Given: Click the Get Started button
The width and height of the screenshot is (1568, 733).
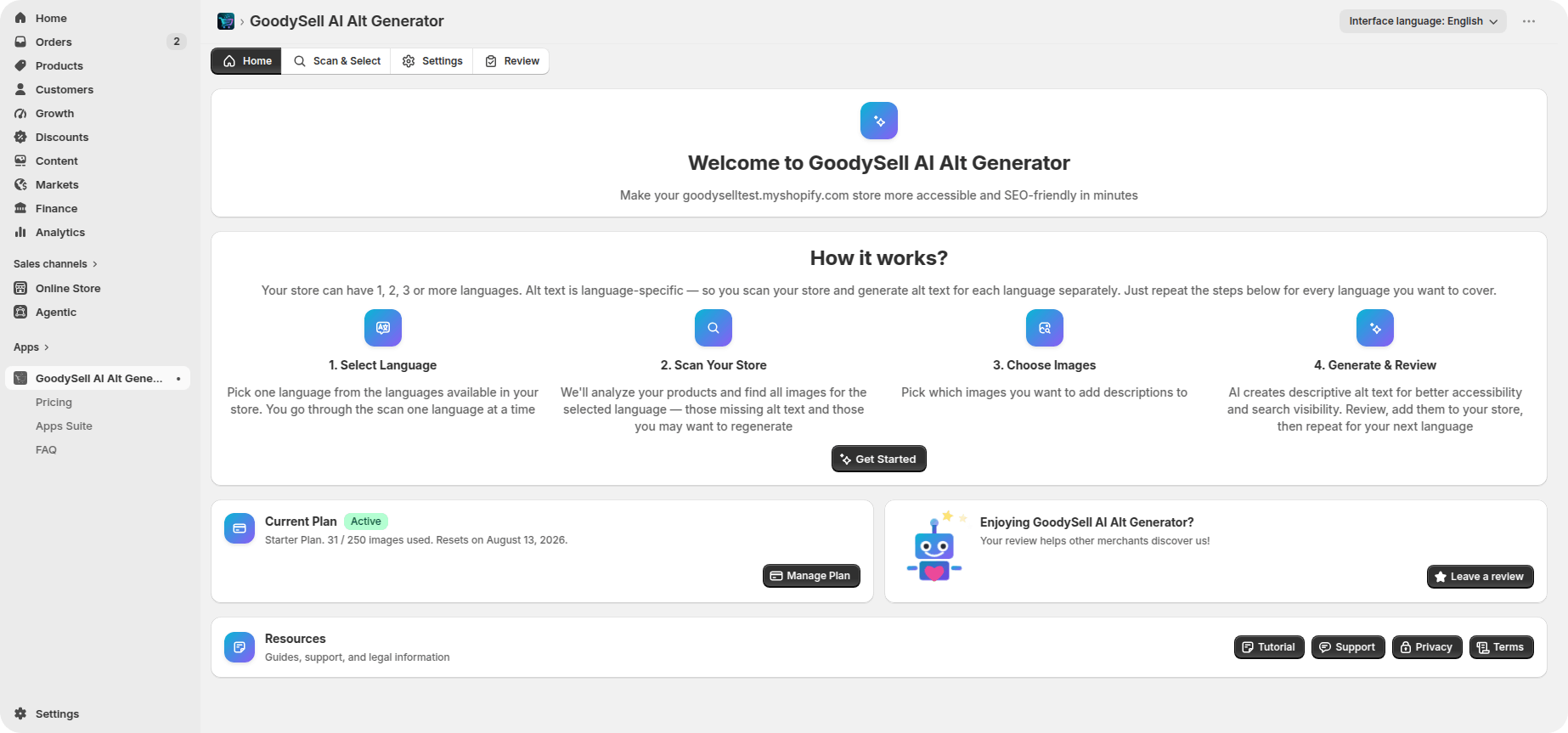Looking at the screenshot, I should (x=879, y=459).
